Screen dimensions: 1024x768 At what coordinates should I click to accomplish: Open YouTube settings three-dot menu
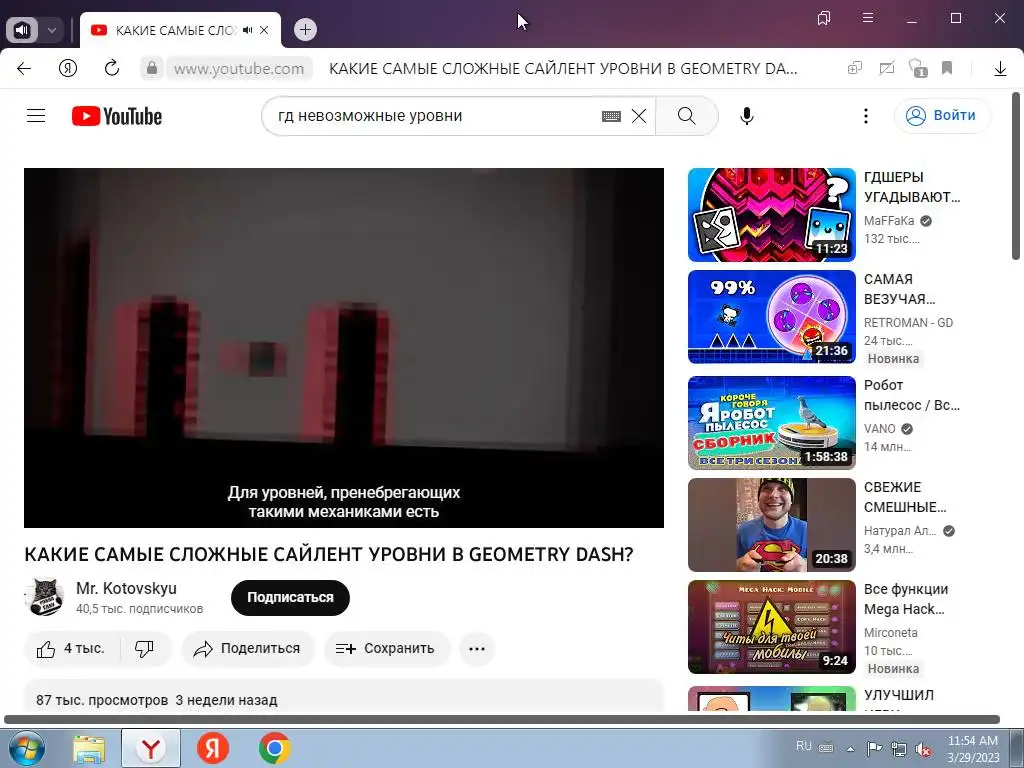(866, 116)
